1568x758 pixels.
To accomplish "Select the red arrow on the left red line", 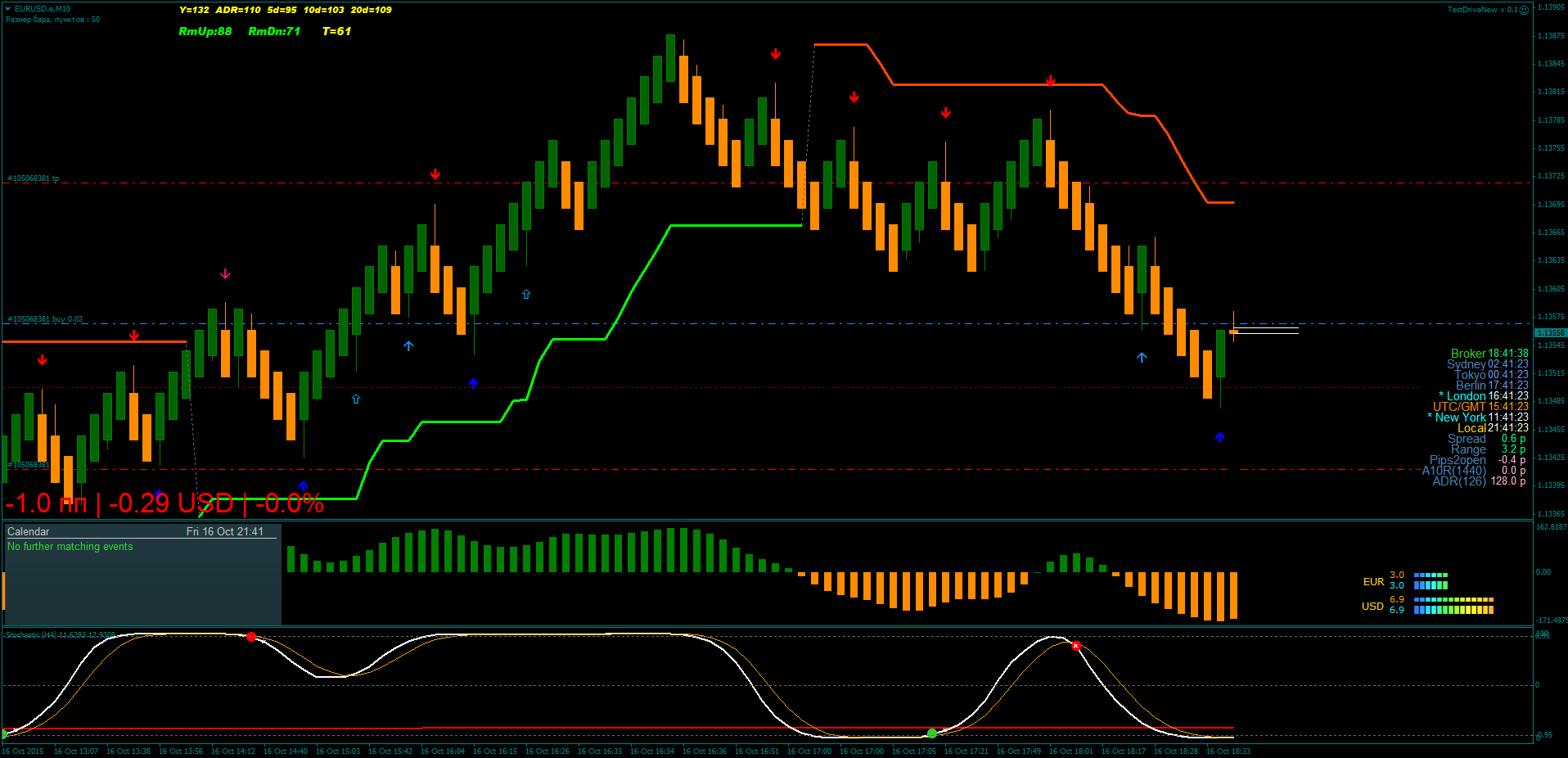I will click(x=134, y=336).
